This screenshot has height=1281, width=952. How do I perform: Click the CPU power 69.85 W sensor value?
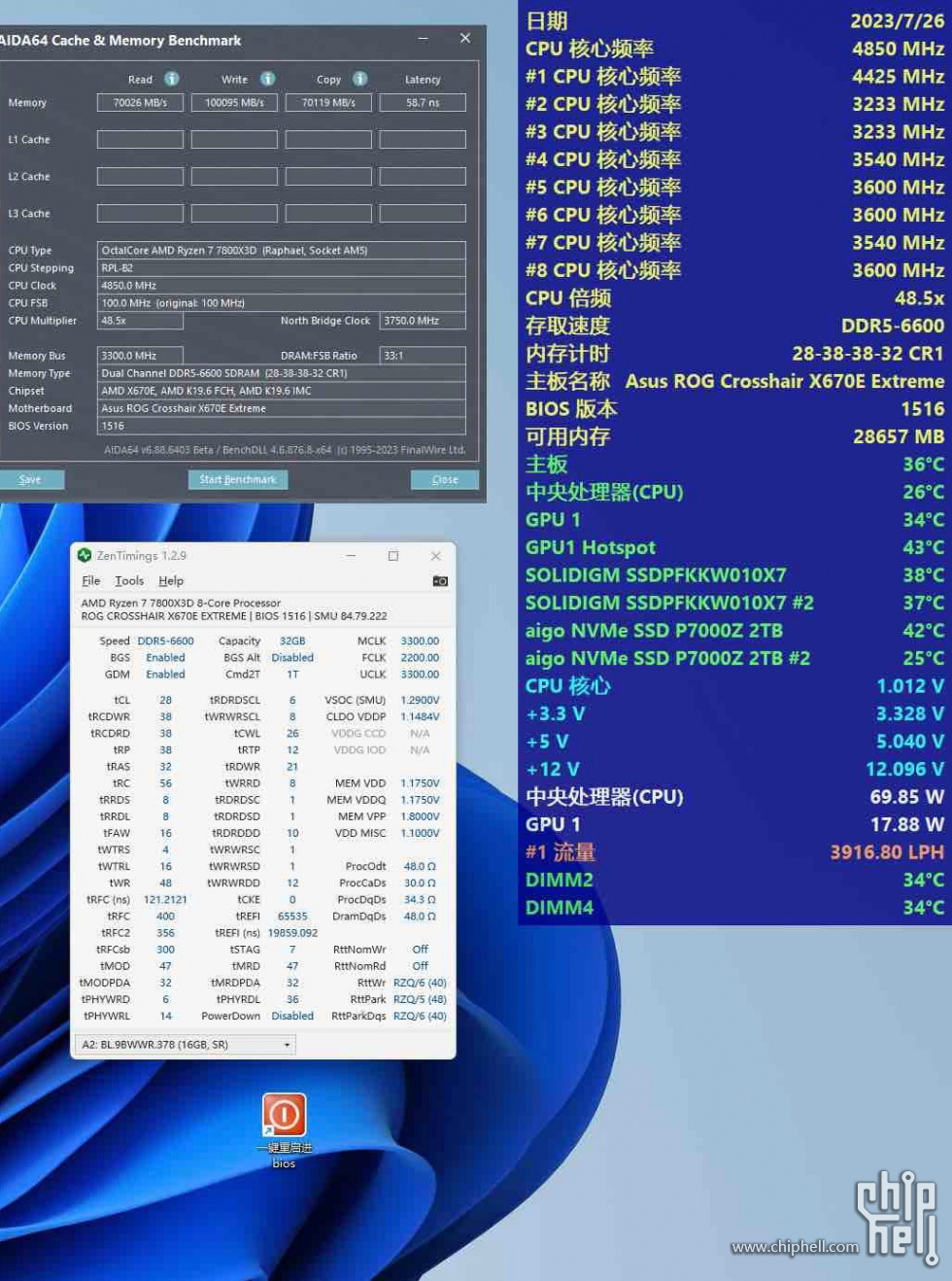click(906, 797)
